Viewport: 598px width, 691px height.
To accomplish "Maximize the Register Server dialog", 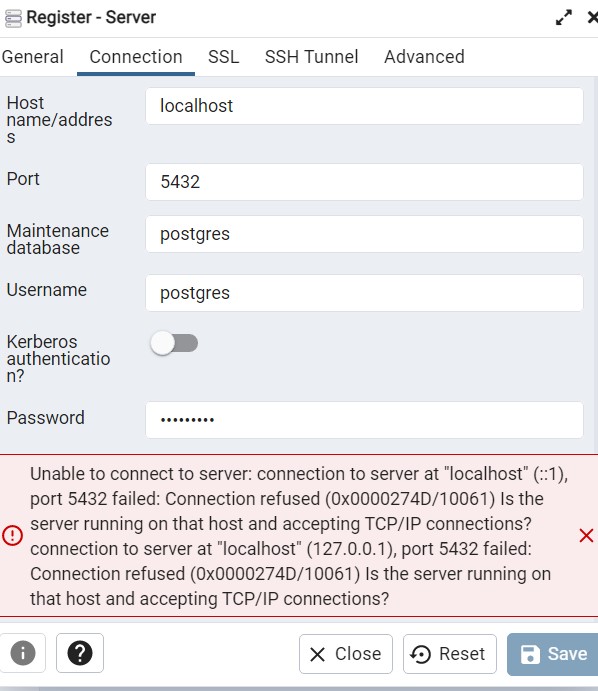I will pos(564,18).
